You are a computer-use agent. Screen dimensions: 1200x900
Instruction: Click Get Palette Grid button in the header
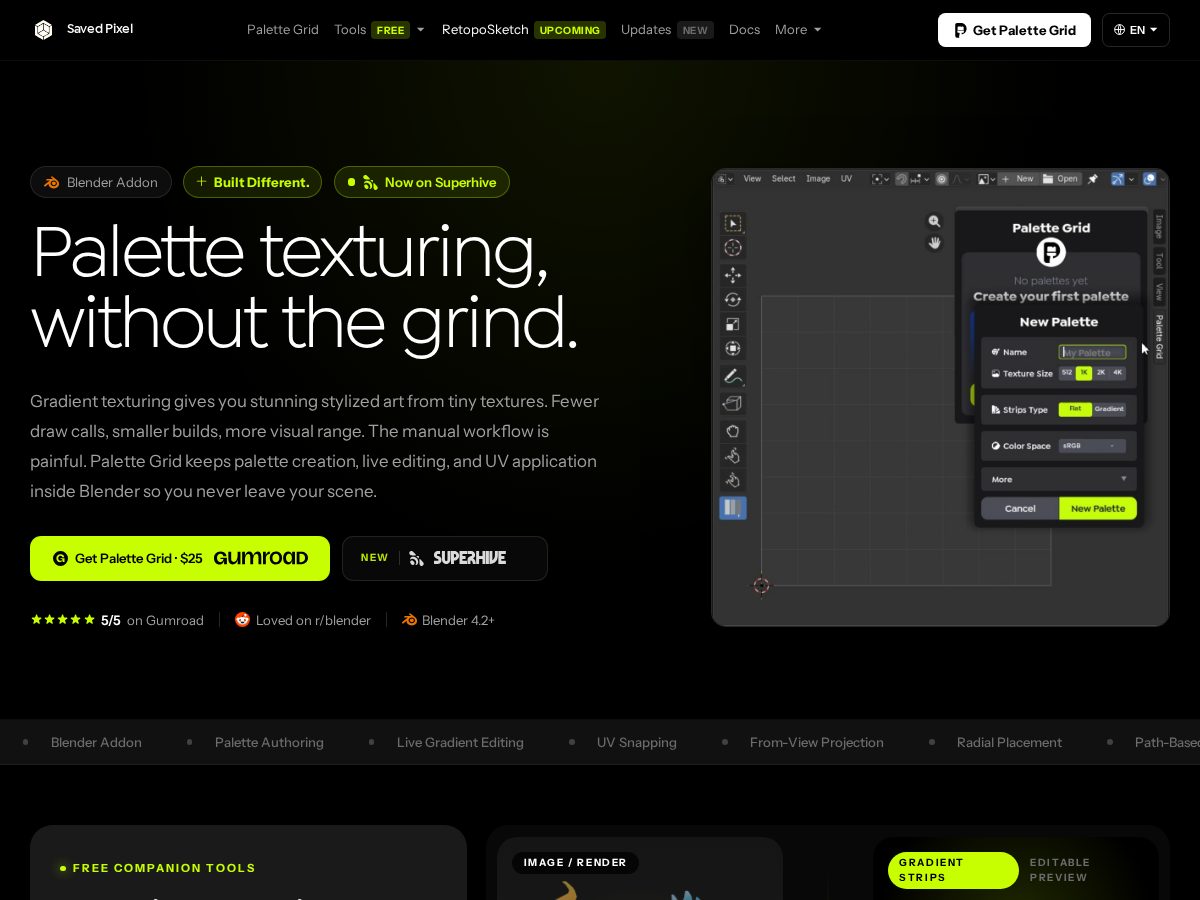pos(1014,30)
